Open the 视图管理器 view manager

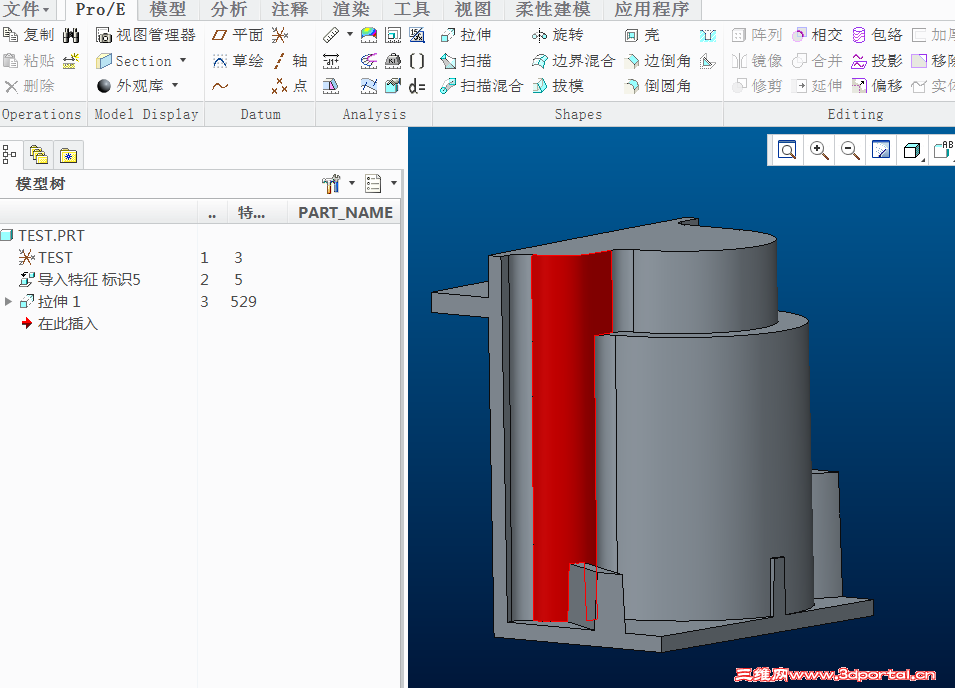point(146,35)
